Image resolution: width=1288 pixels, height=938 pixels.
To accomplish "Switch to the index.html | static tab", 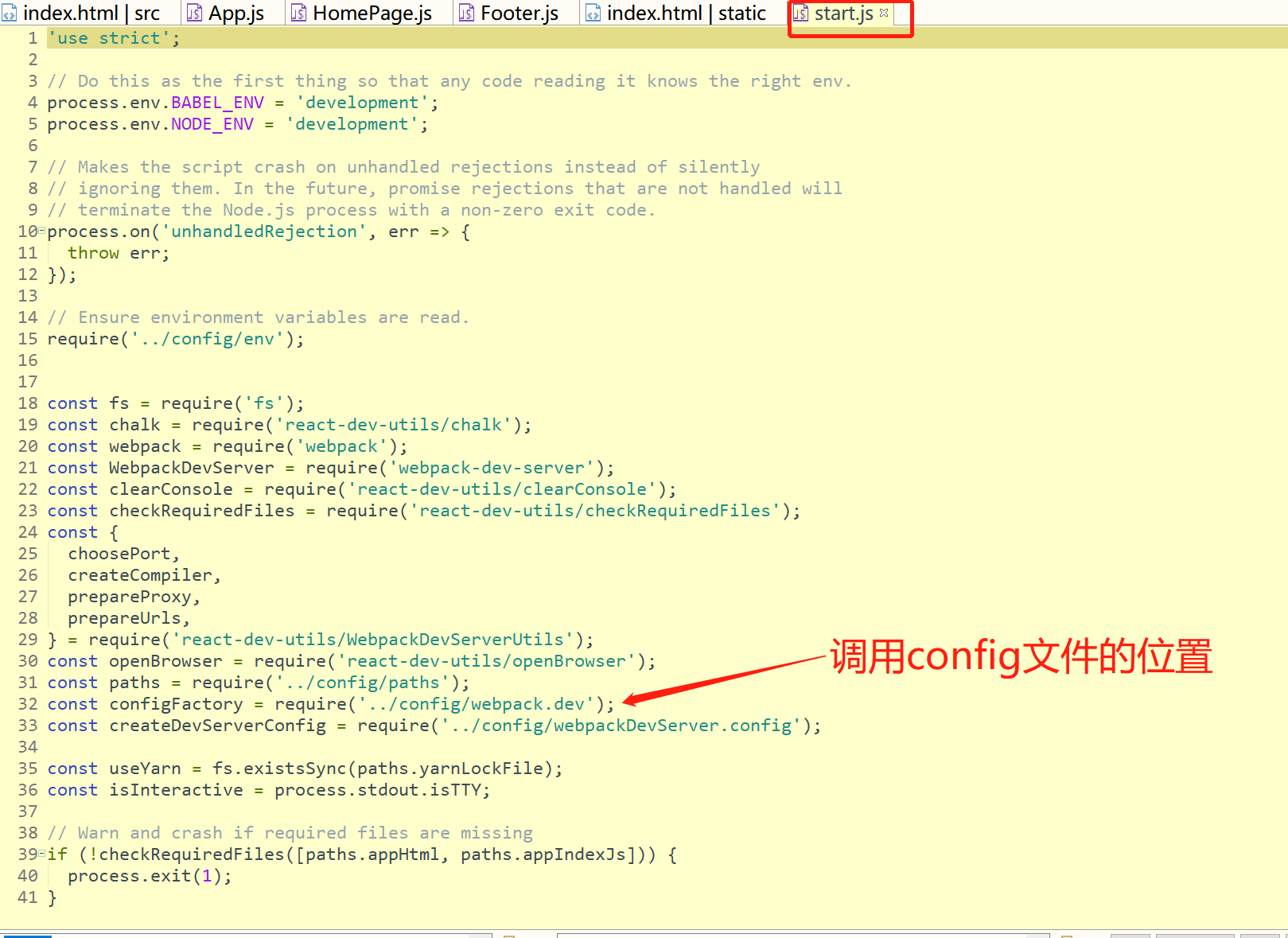I will (675, 13).
